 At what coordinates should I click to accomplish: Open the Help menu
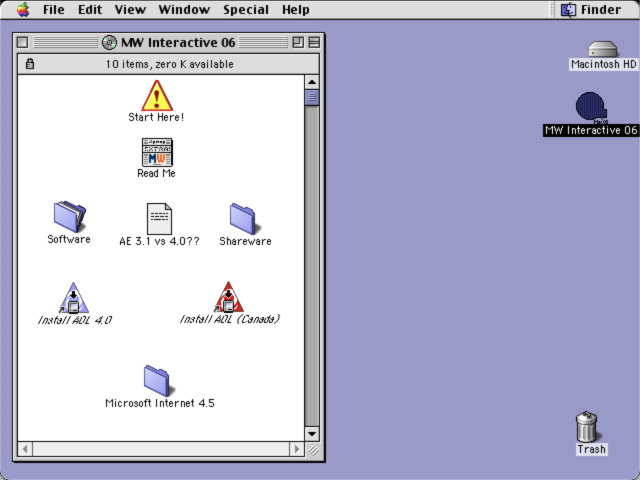(x=296, y=9)
